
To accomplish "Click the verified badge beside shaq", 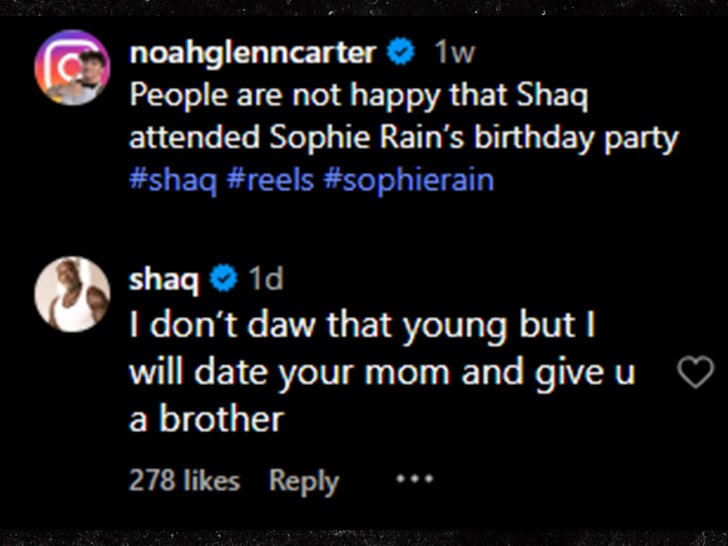I will click(224, 281).
